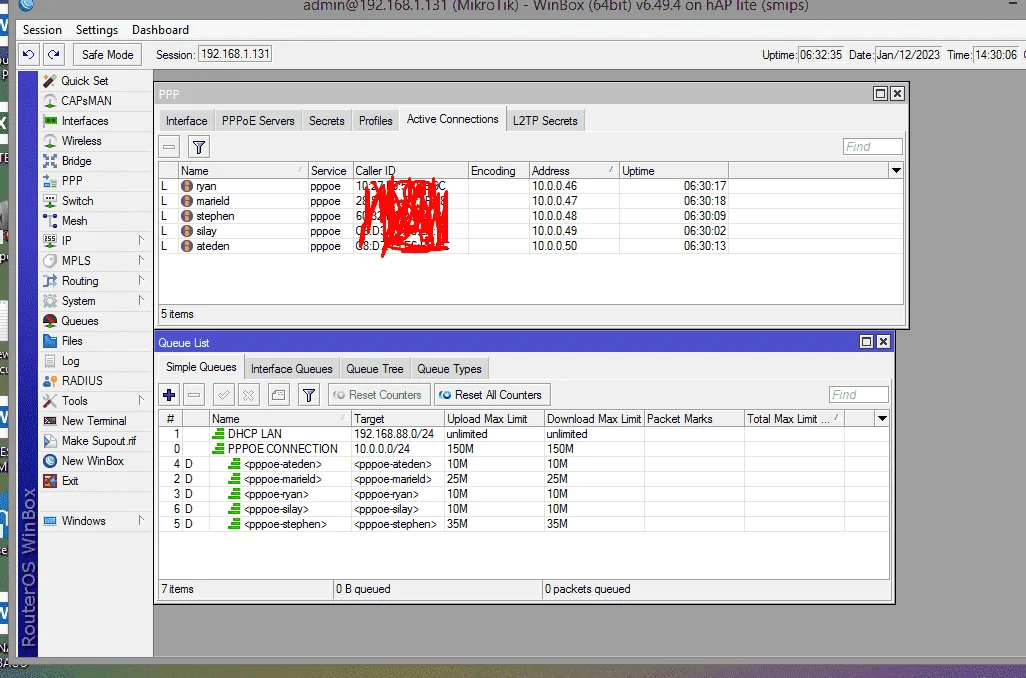Open Mesh in the sidebar
Viewport: 1026px width, 678px height.
coord(74,221)
